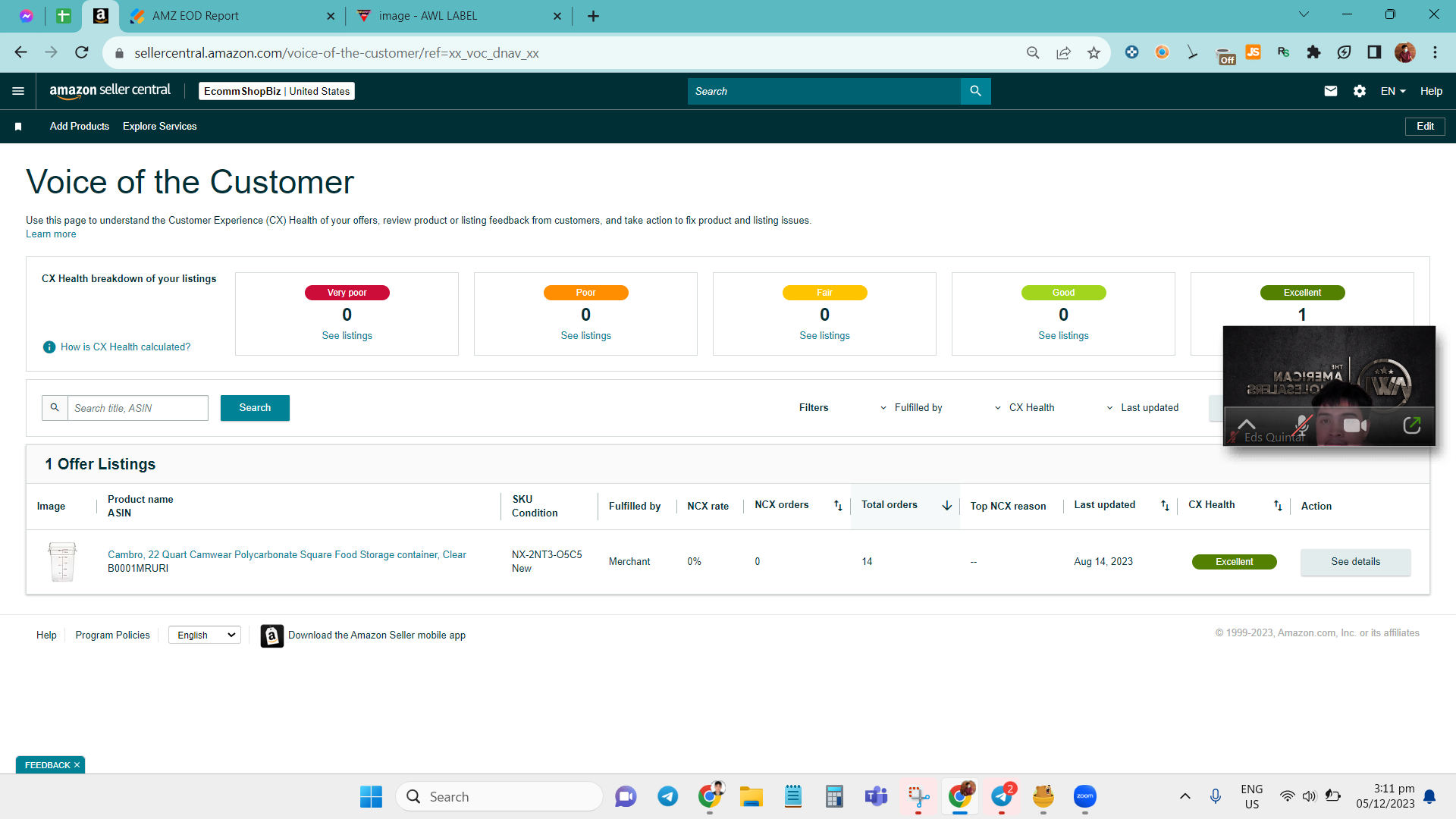Expand the Zoom overlay chevron
This screenshot has height=819, width=1456.
[1247, 424]
